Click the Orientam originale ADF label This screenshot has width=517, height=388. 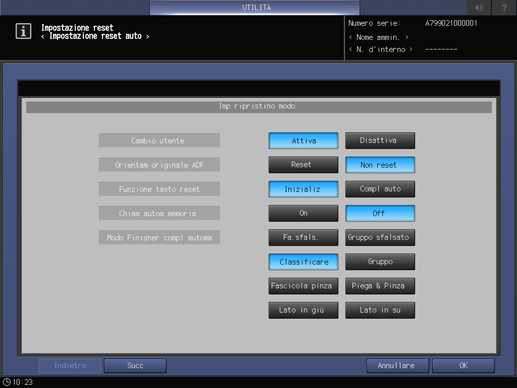pyautogui.click(x=159, y=165)
